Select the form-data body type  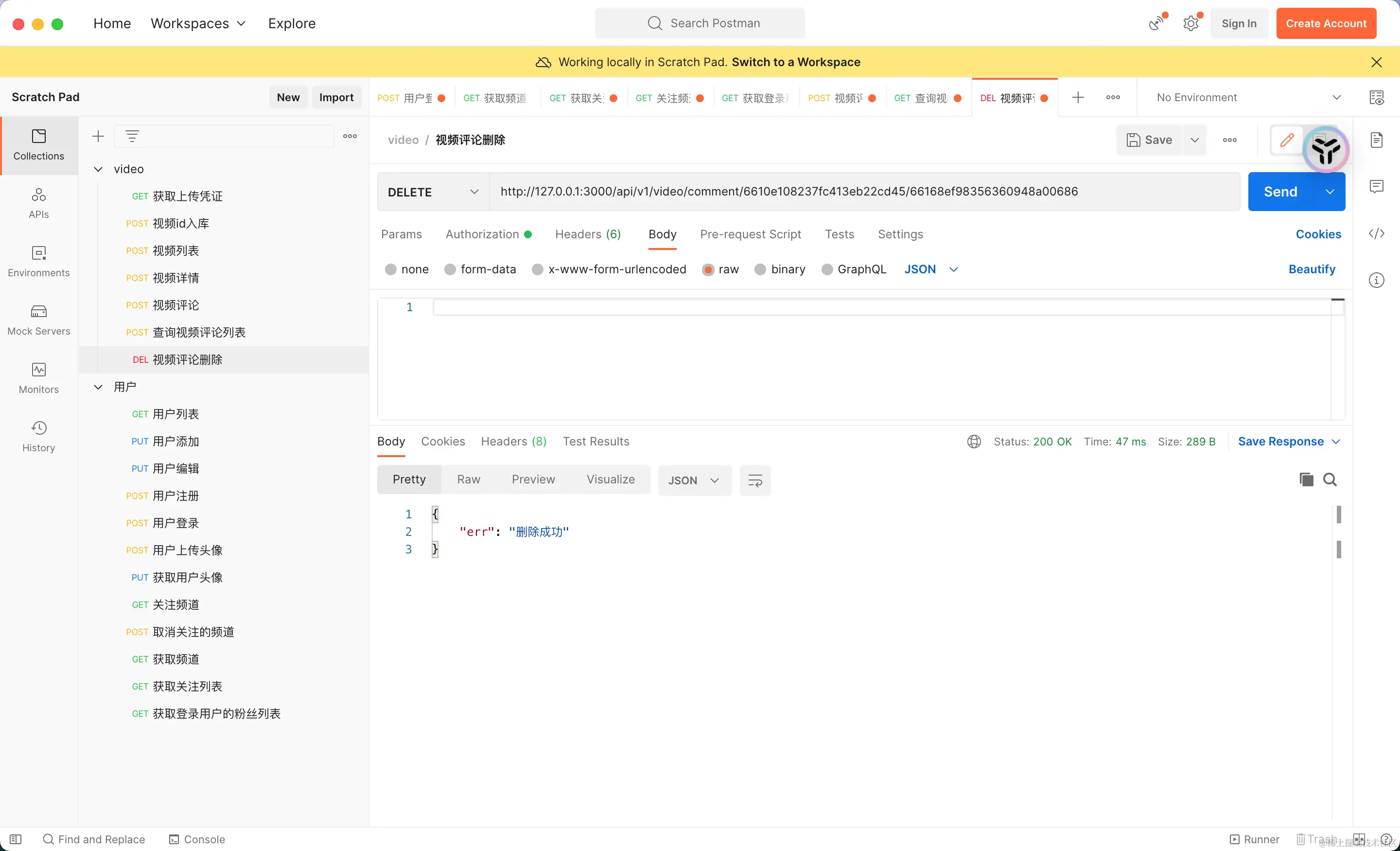[450, 269]
